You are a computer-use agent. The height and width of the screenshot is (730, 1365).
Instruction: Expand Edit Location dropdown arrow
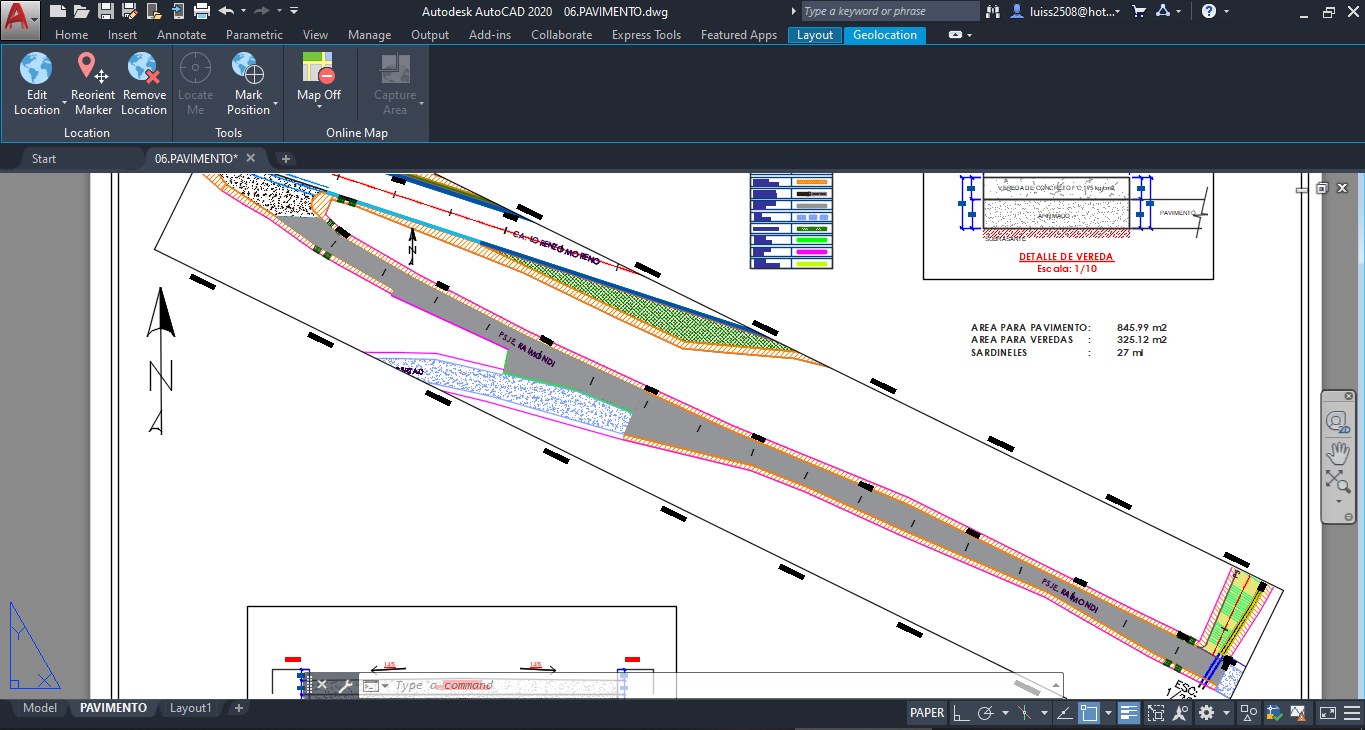[x=65, y=103]
